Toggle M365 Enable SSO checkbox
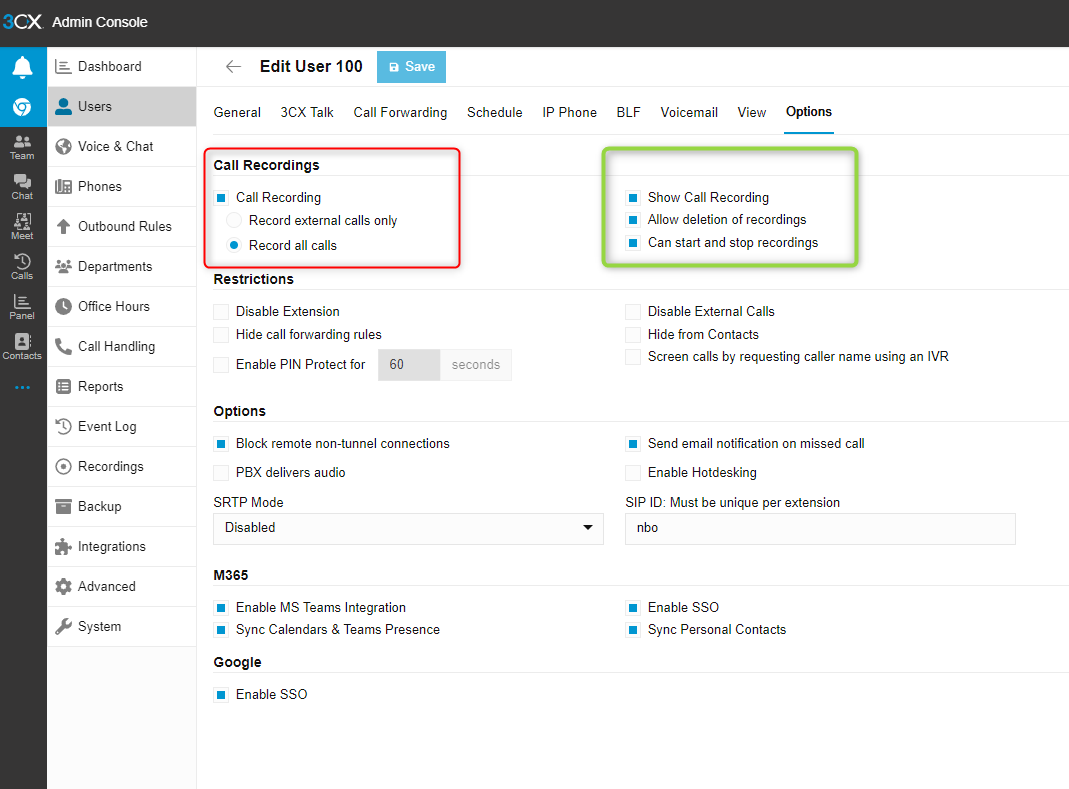Screen dimensions: 1069x789 (x=633, y=608)
